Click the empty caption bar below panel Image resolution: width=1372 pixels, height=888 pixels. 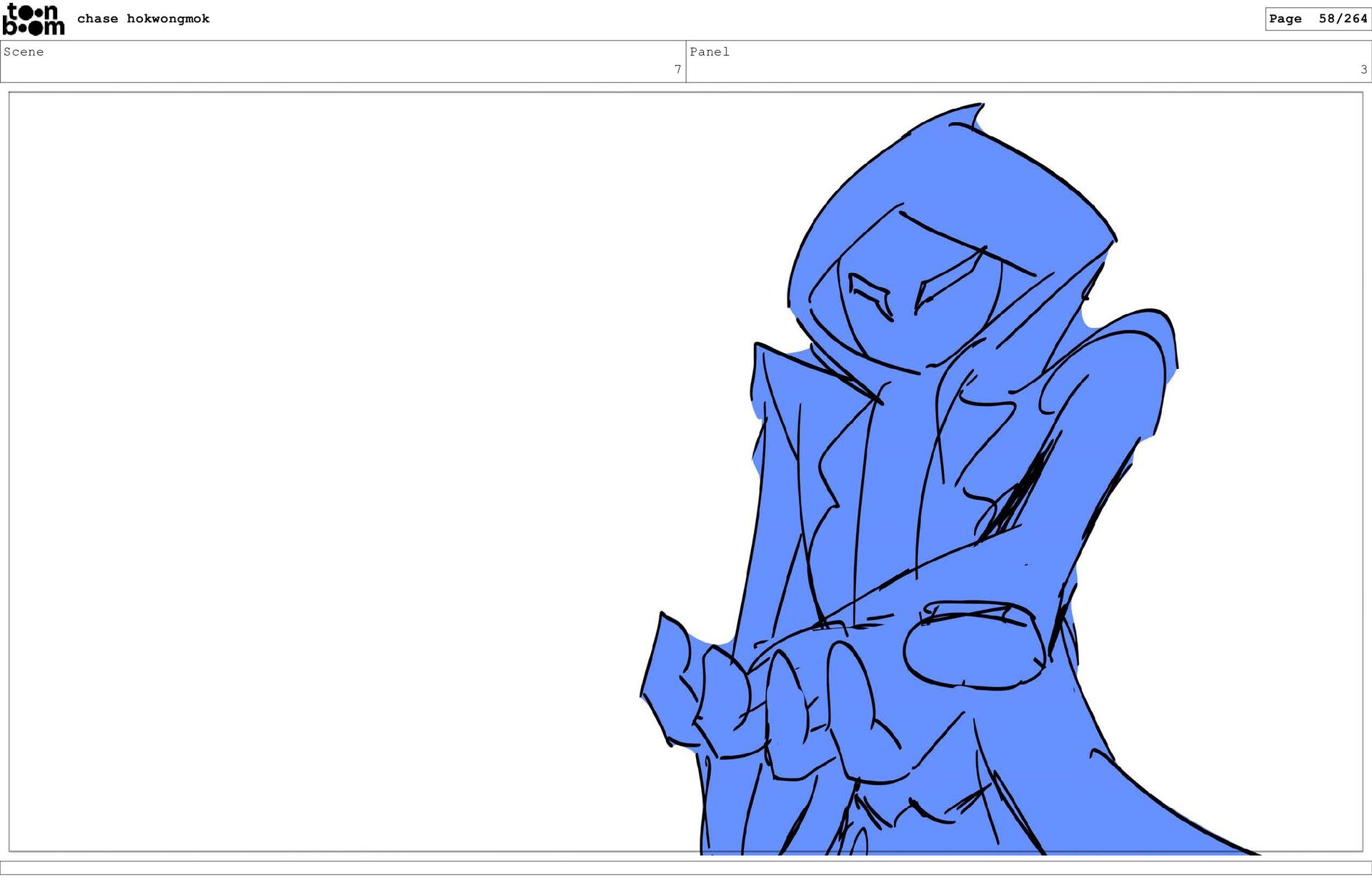(686, 867)
